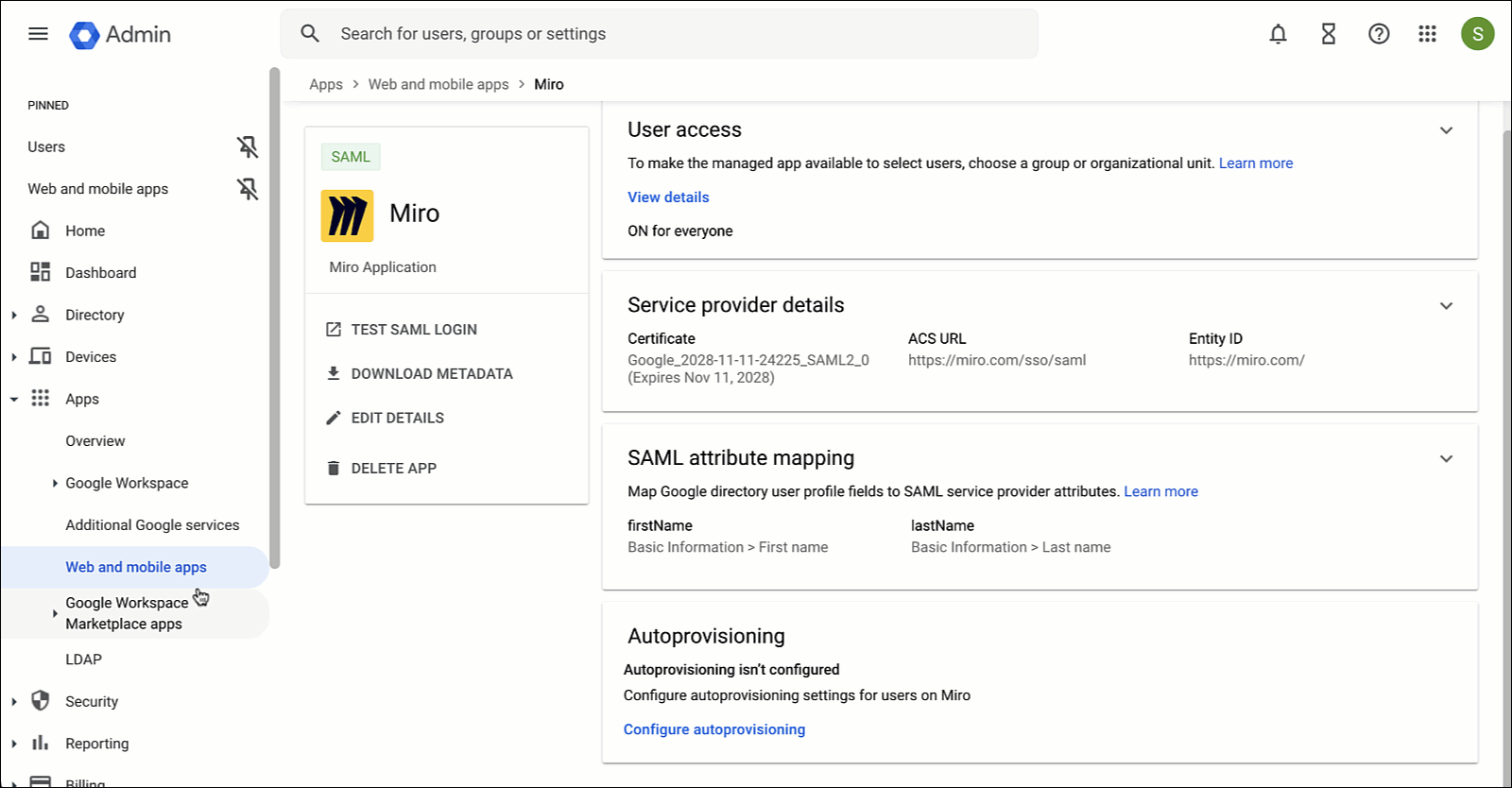Expand the Security tree arrow
The image size is (1512, 788).
(14, 702)
